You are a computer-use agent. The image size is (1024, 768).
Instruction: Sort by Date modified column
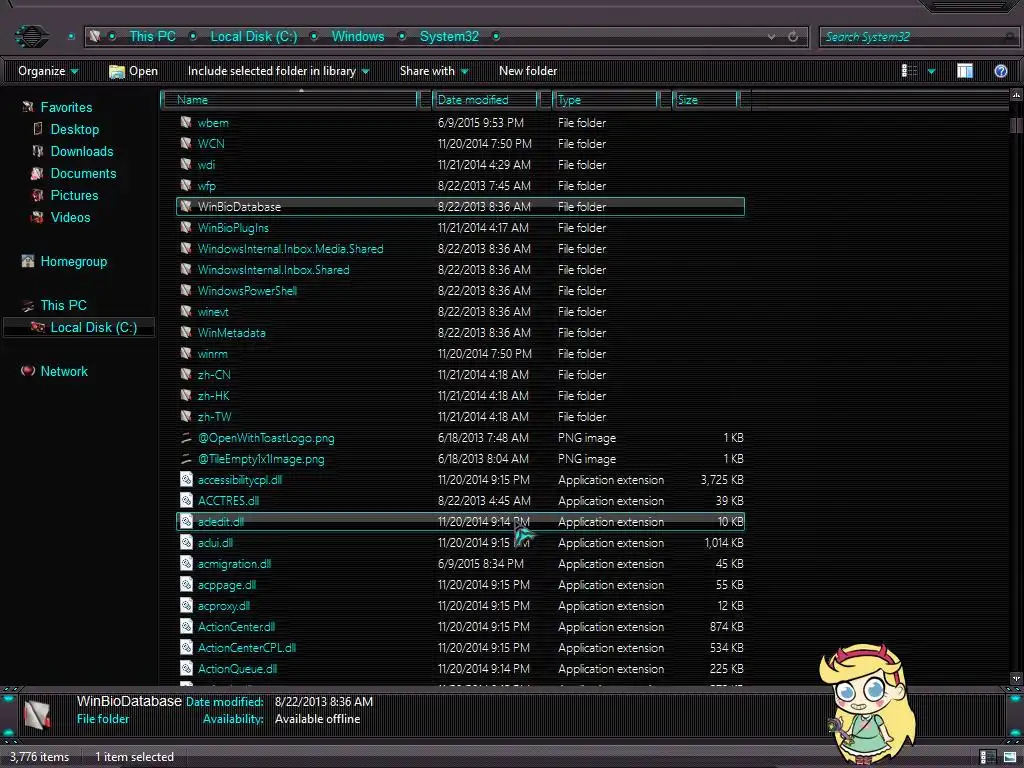(x=485, y=100)
